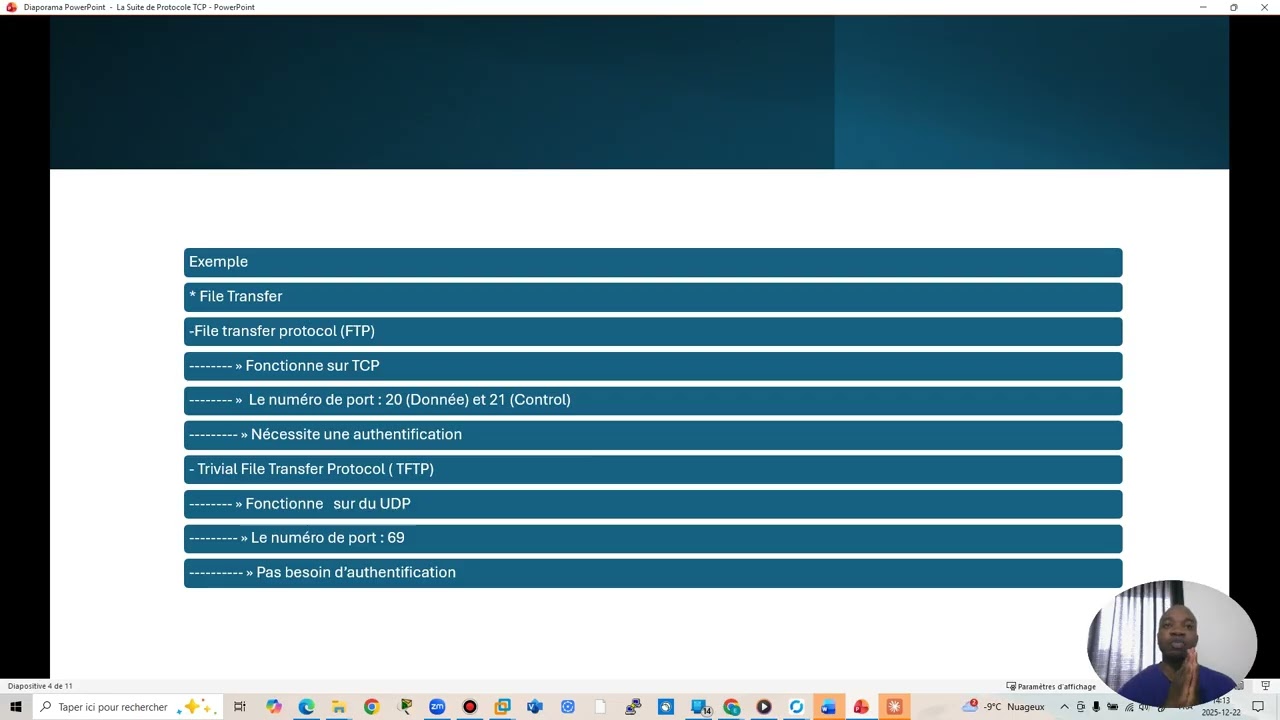Click the slideshow view icon in status bar

click(x=1265, y=686)
